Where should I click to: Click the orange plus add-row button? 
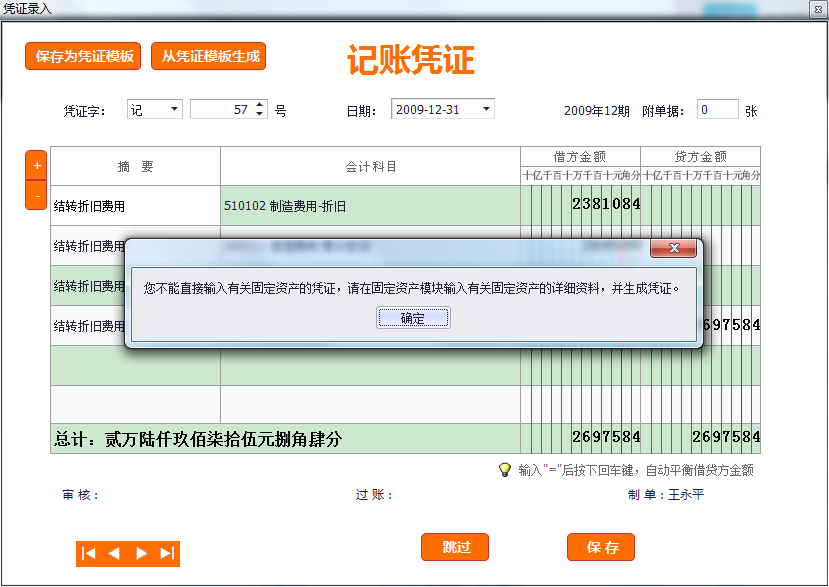pyautogui.click(x=37, y=165)
